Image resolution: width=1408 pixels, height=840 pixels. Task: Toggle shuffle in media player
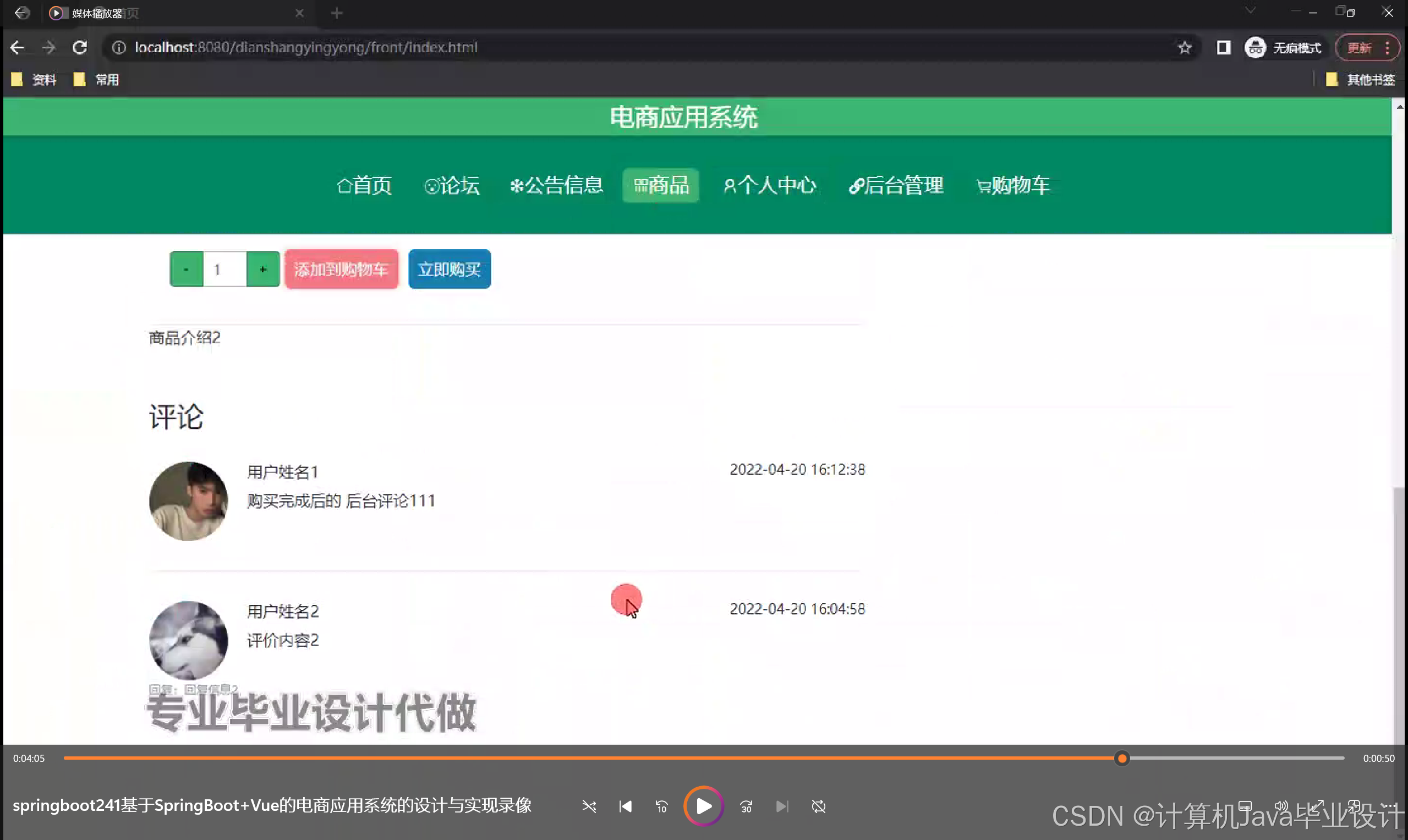coord(589,806)
